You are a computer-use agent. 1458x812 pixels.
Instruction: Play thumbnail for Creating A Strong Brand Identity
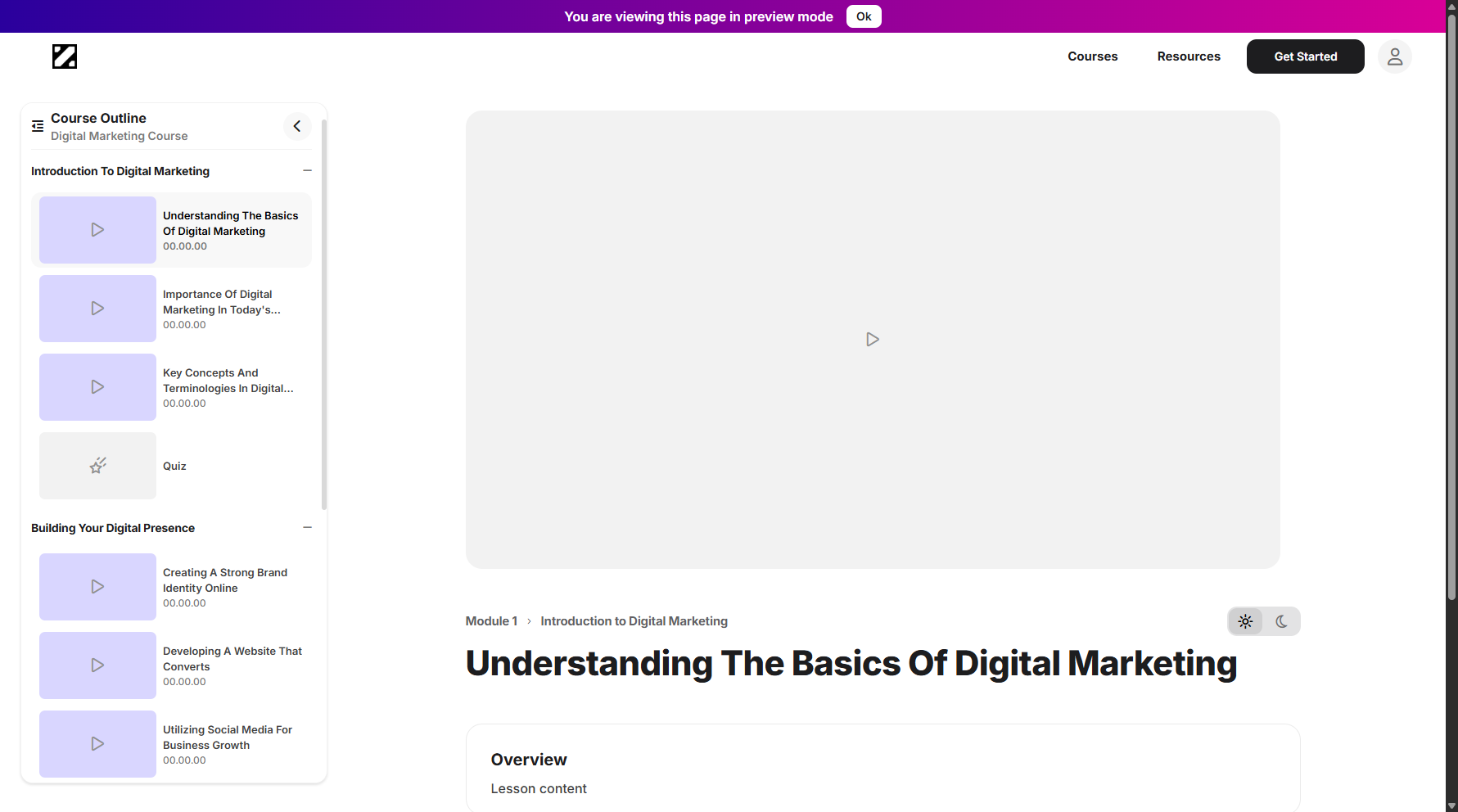pos(97,587)
